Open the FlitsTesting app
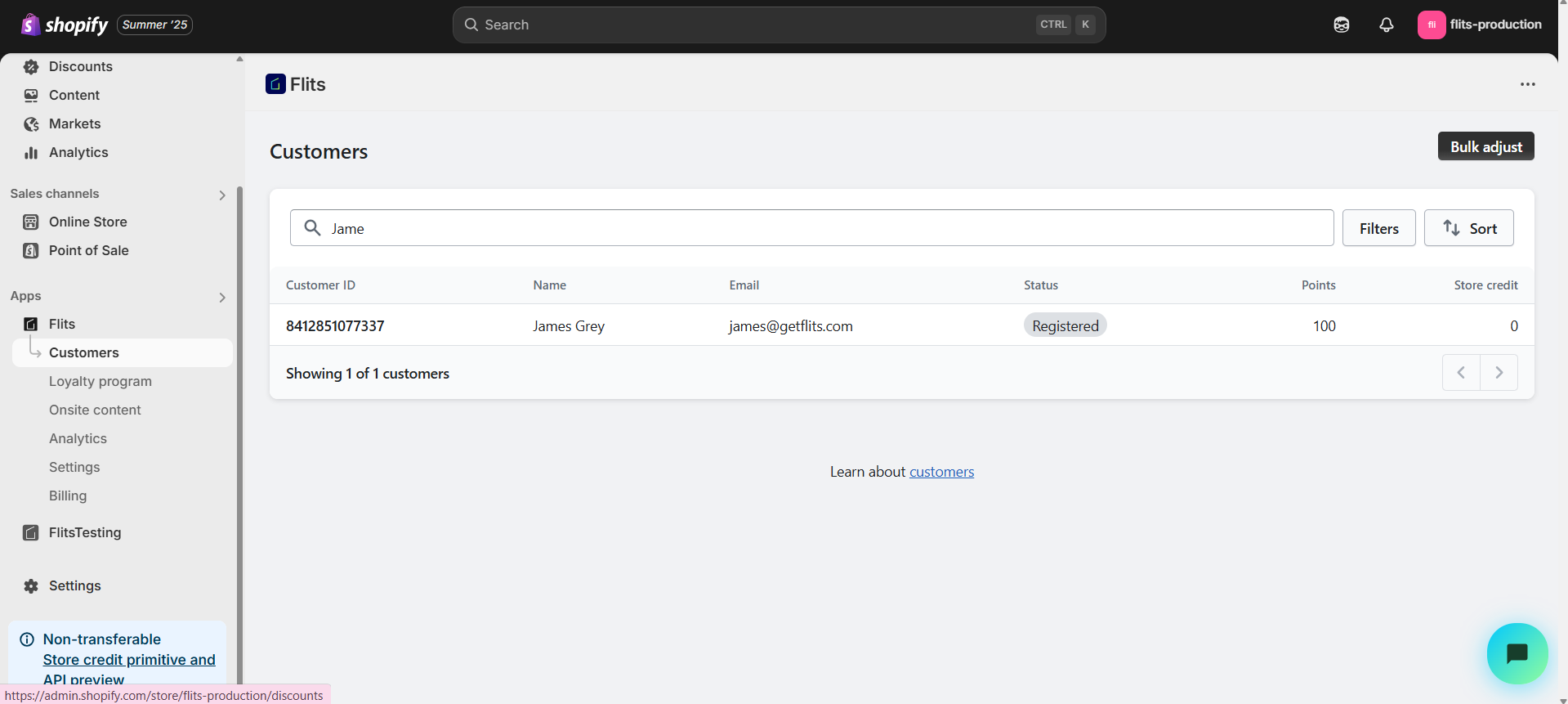The height and width of the screenshot is (704, 1568). [x=85, y=532]
